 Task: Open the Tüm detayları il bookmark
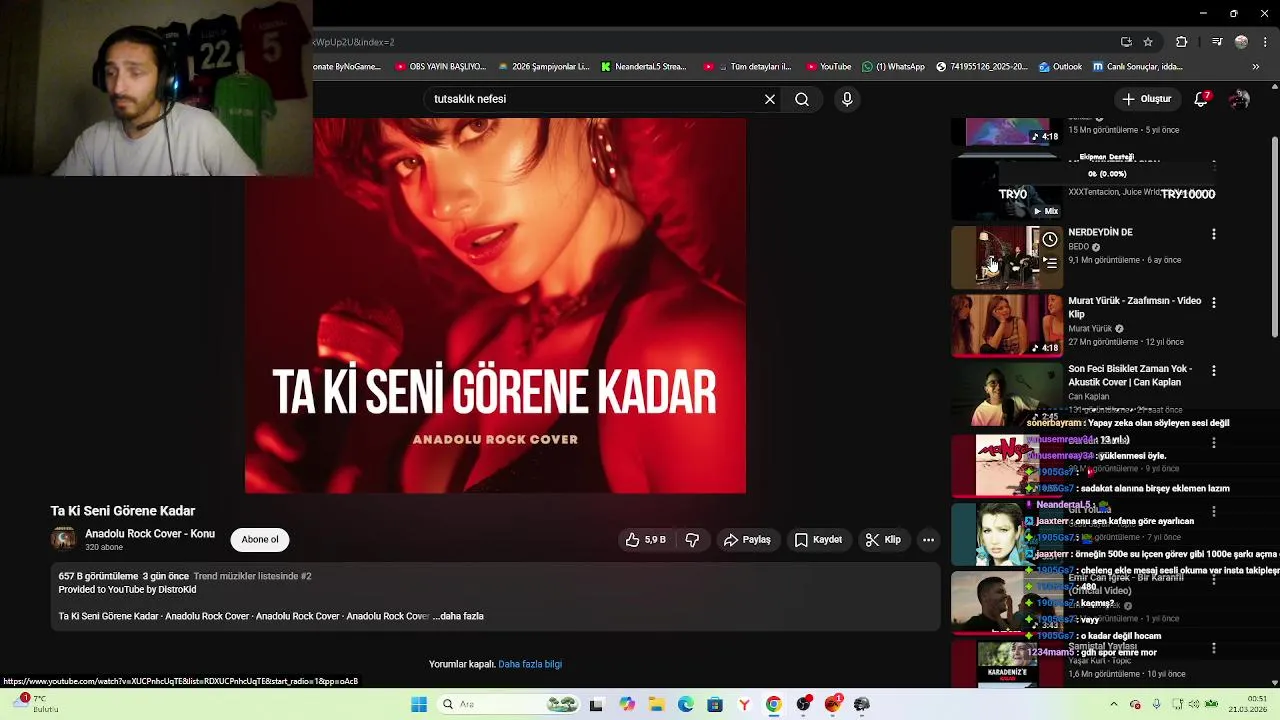747,67
